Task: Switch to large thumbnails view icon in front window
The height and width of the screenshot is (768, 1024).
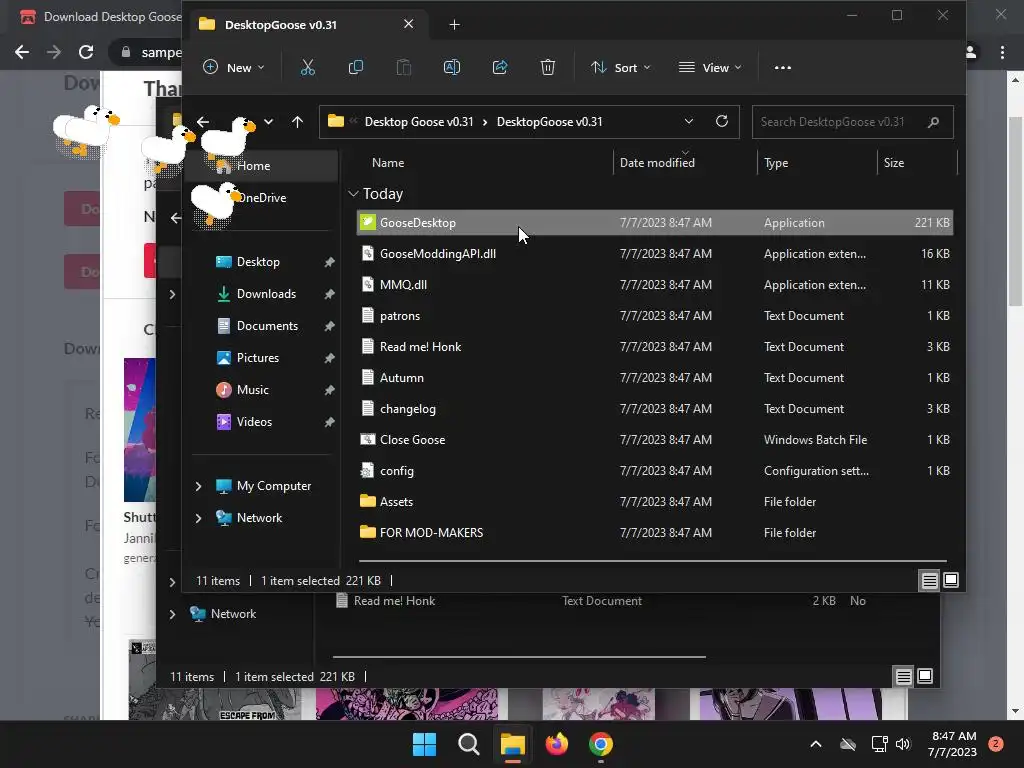Action: click(951, 580)
